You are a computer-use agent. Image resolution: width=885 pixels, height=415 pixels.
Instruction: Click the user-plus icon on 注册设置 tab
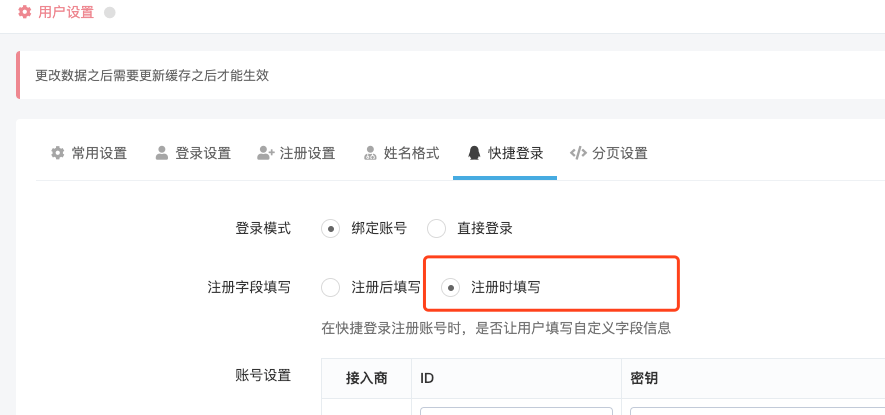265,153
